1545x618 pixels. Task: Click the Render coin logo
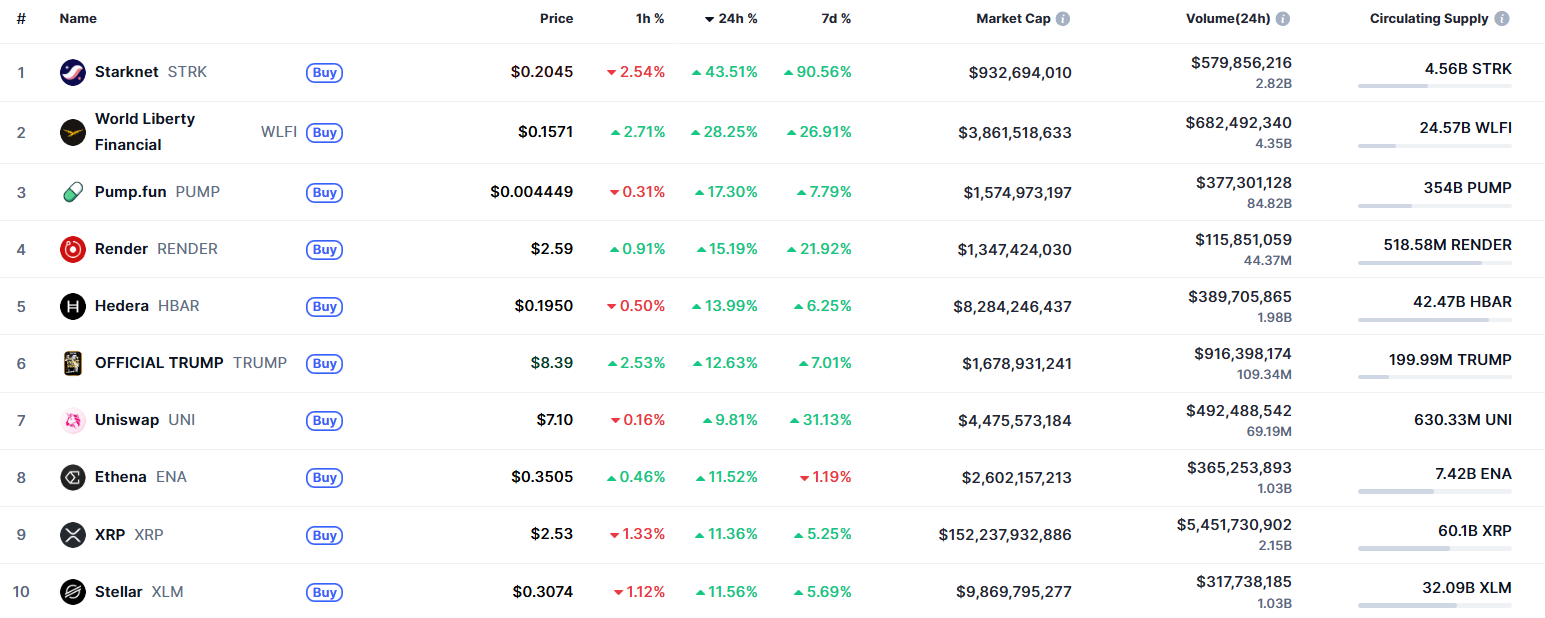[x=72, y=249]
